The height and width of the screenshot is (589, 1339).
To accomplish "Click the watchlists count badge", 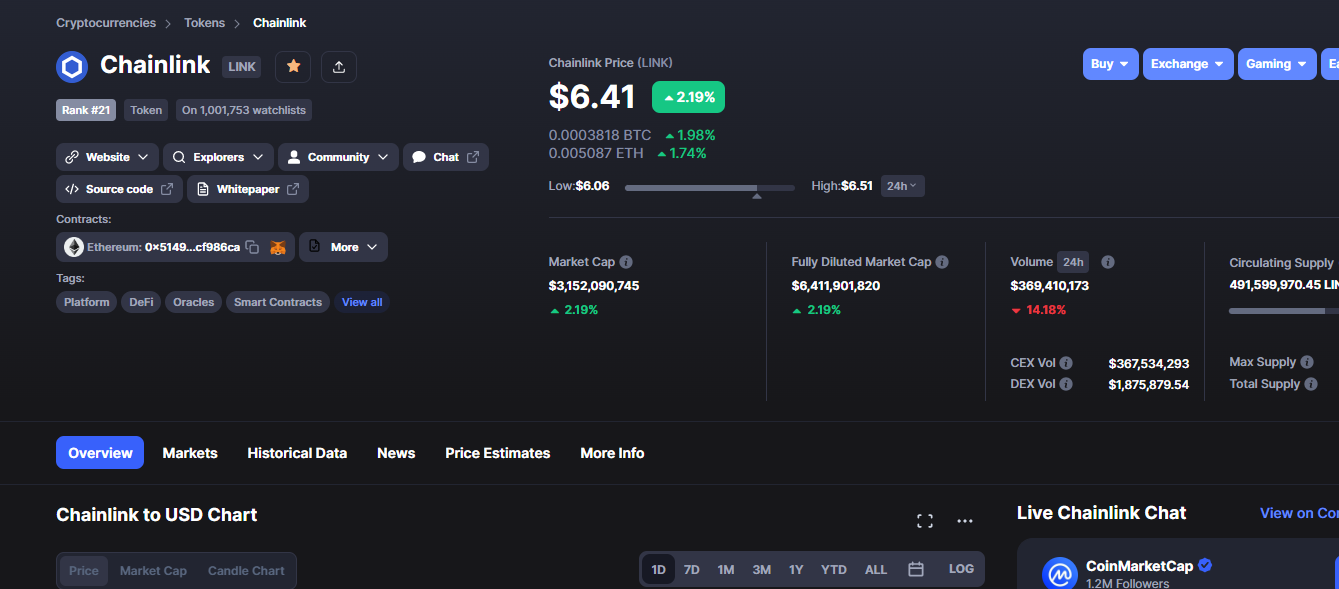I will pos(244,110).
